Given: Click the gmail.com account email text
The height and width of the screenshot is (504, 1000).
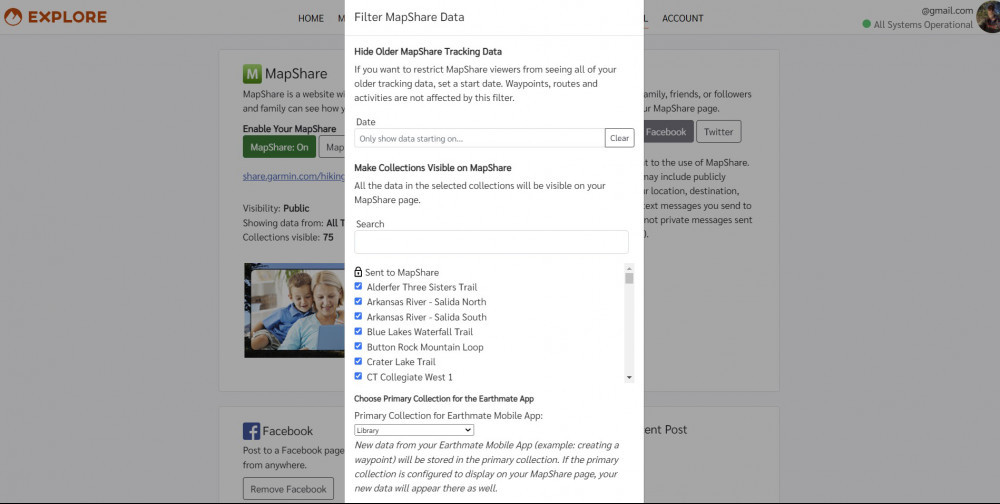Looking at the screenshot, I should (947, 10).
